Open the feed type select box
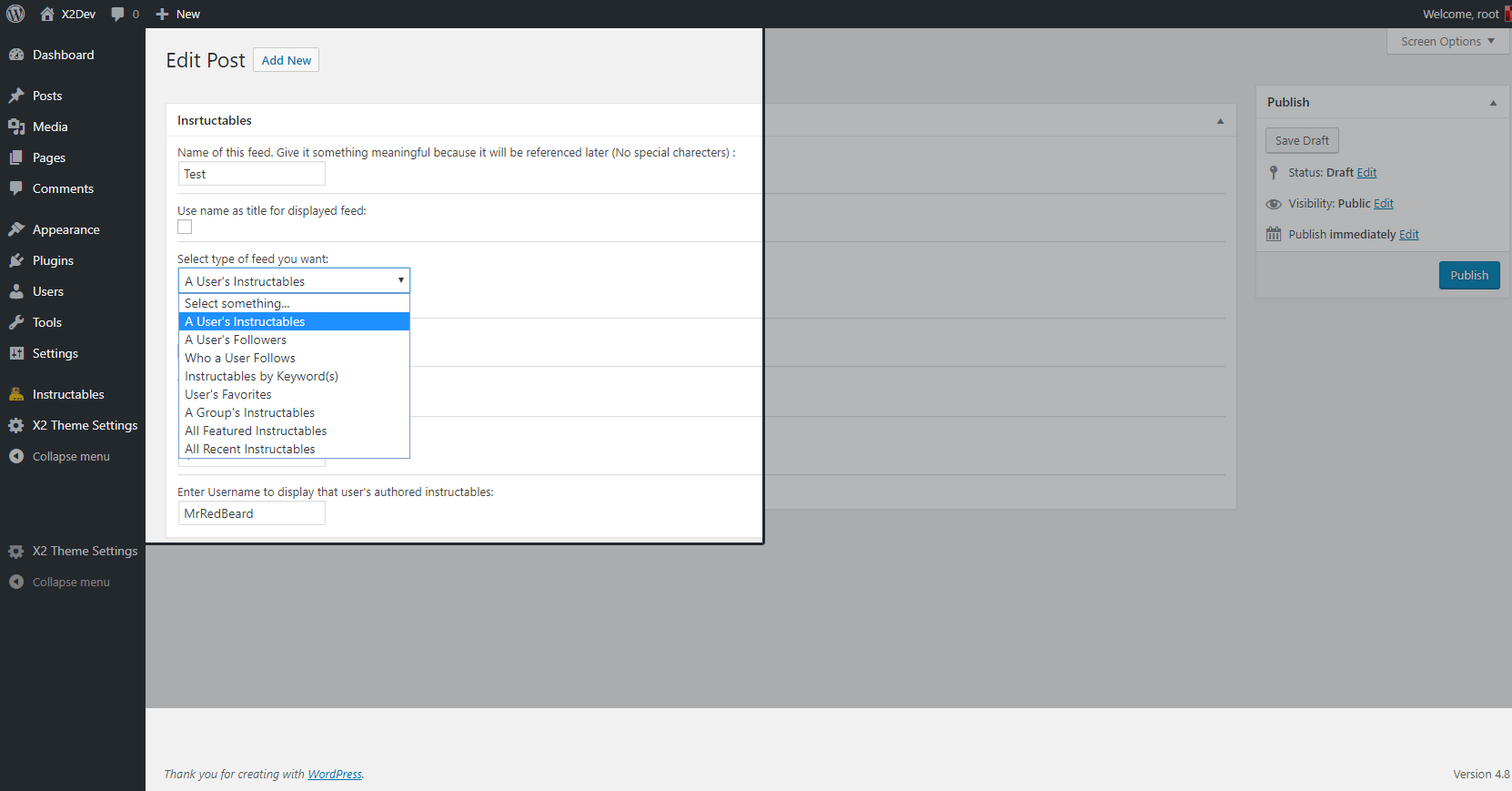Screen dimensions: 1512x791 (x=294, y=280)
